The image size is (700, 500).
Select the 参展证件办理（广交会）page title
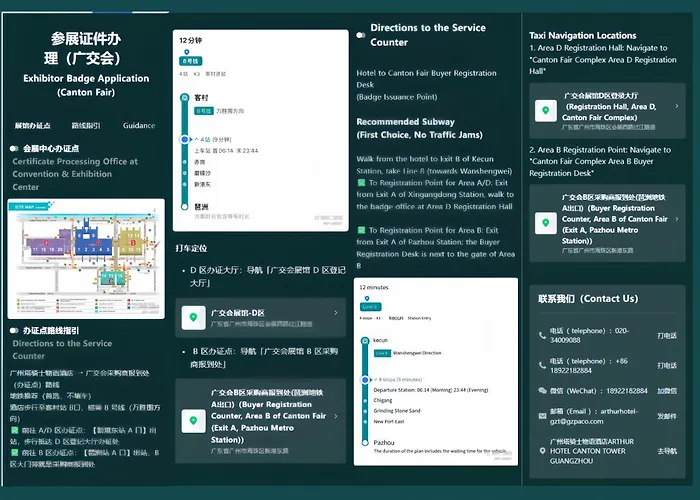click(85, 48)
